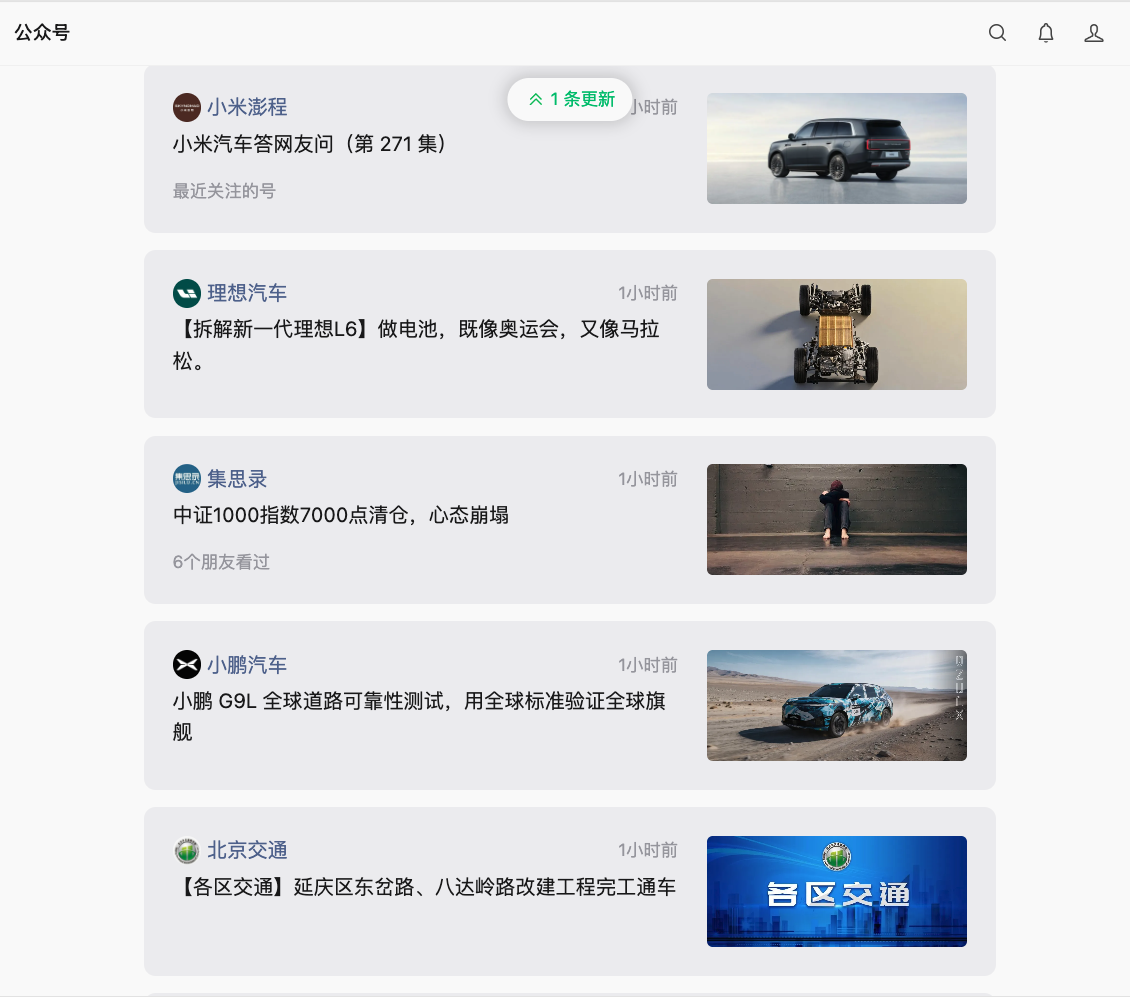
Task: Click the grey SUV thumbnail of 小米澎程
Action: (x=837, y=149)
